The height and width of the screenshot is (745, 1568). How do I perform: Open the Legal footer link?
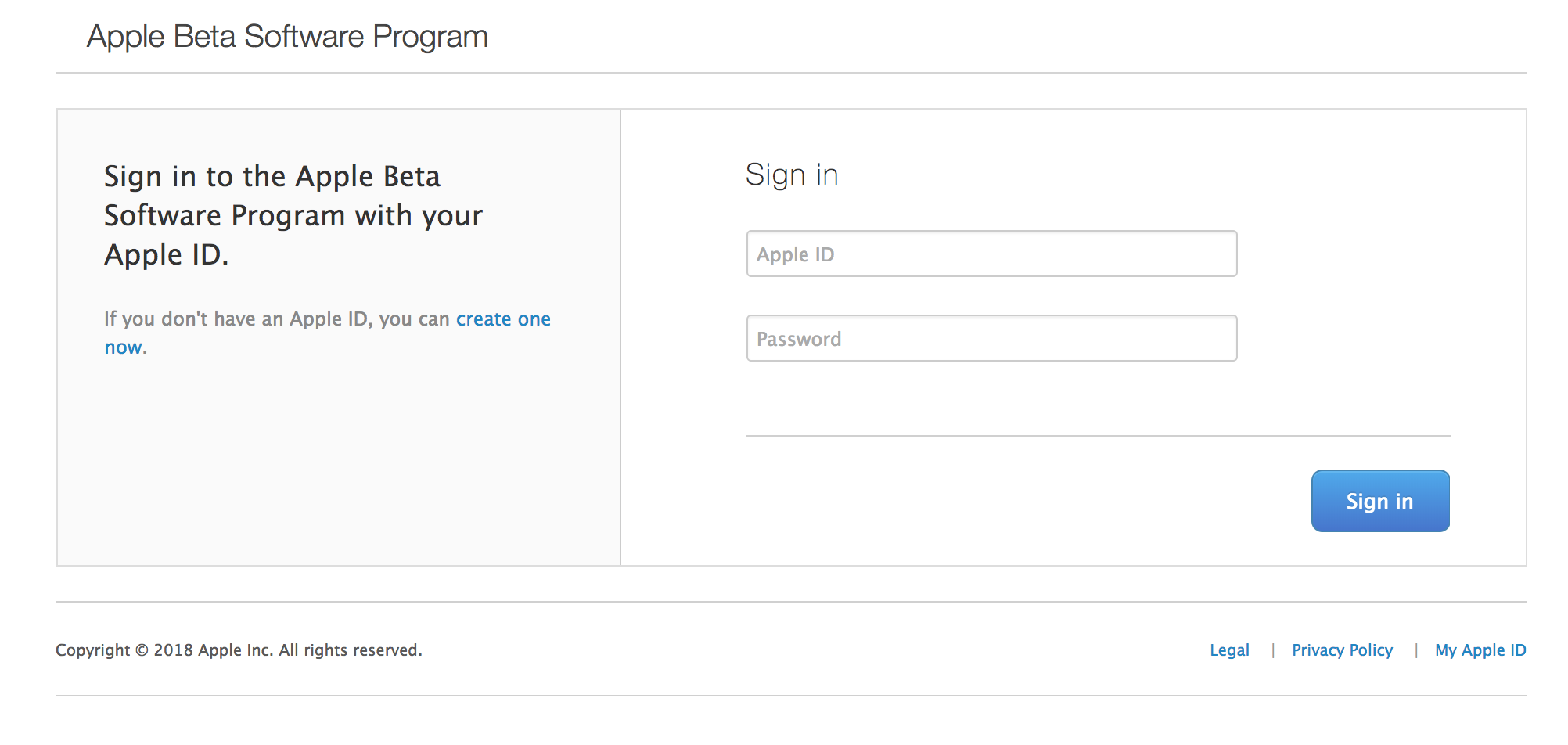pos(1229,650)
